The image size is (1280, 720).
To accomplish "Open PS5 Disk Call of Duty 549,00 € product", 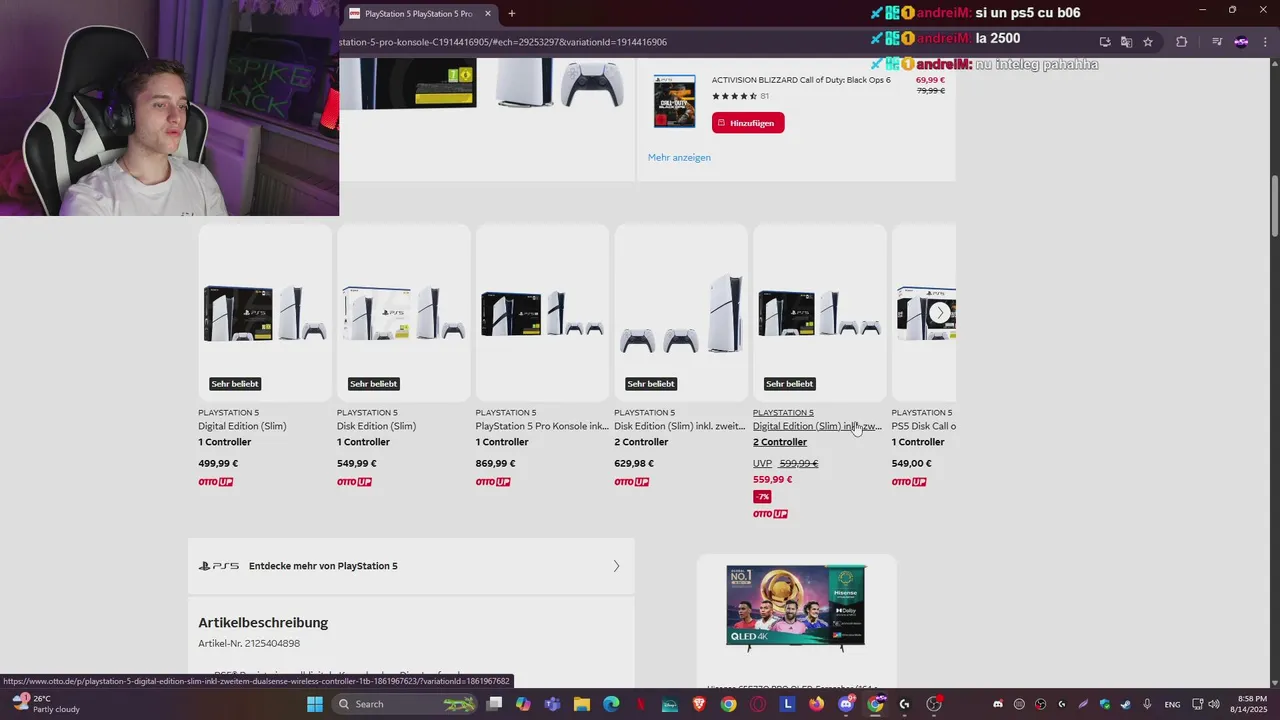I will (x=923, y=426).
